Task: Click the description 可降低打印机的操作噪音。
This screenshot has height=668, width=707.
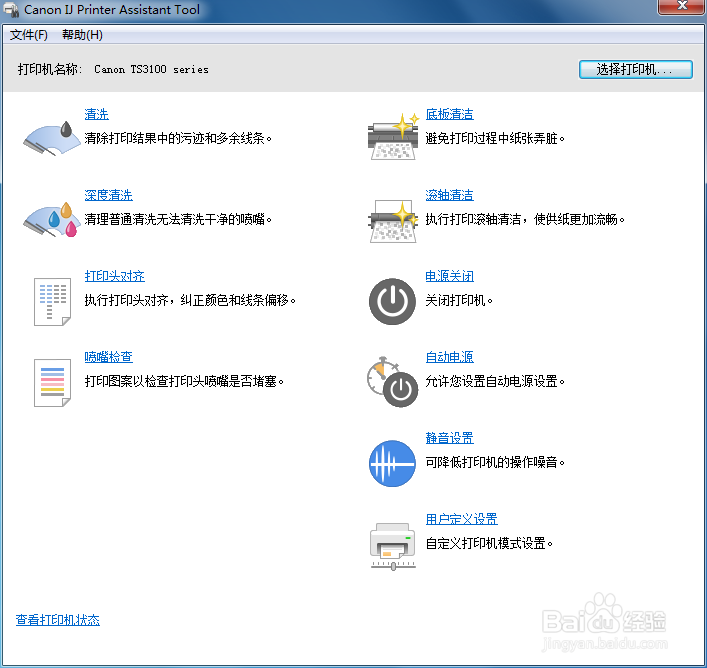Action: coord(495,462)
